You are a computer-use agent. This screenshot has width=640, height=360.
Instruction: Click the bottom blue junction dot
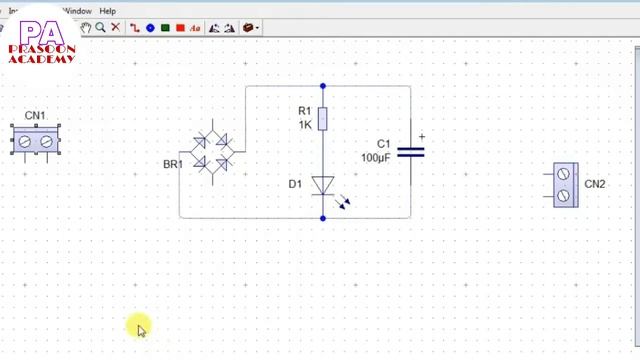pos(323,218)
